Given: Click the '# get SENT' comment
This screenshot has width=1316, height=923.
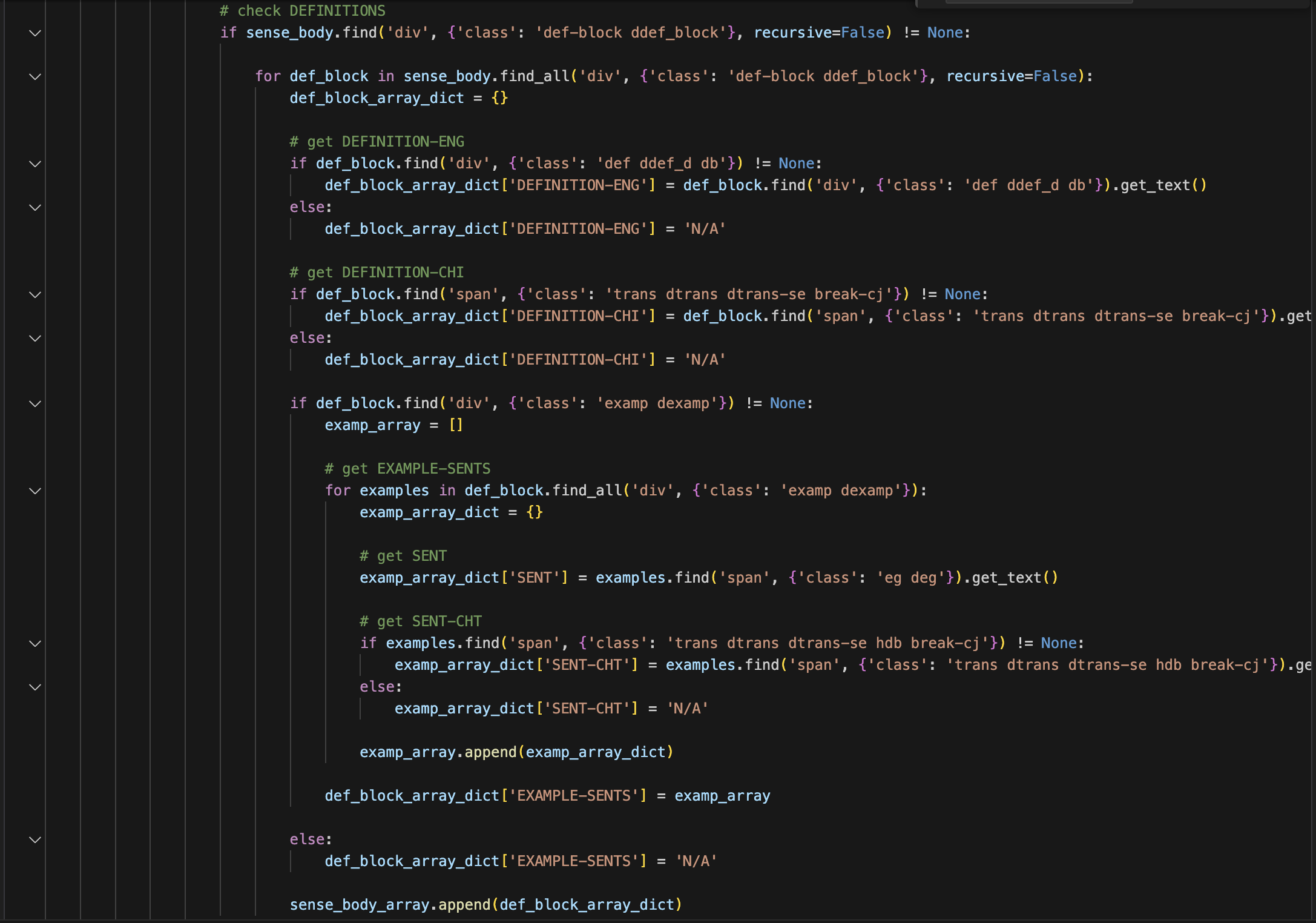Looking at the screenshot, I should click(403, 556).
